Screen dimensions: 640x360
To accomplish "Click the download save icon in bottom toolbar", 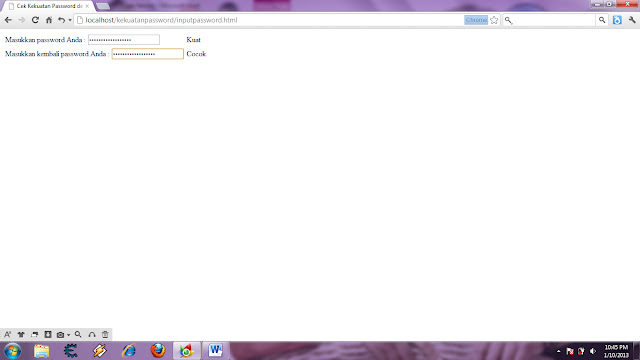I will point(48,335).
